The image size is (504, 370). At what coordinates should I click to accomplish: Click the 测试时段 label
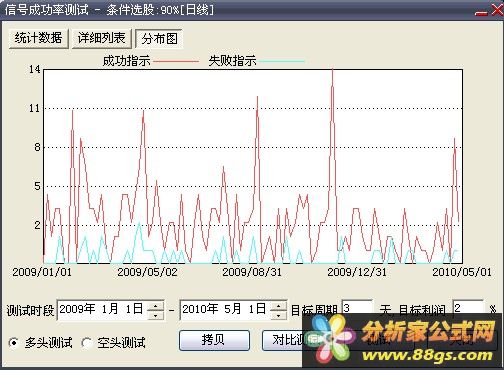tap(30, 311)
